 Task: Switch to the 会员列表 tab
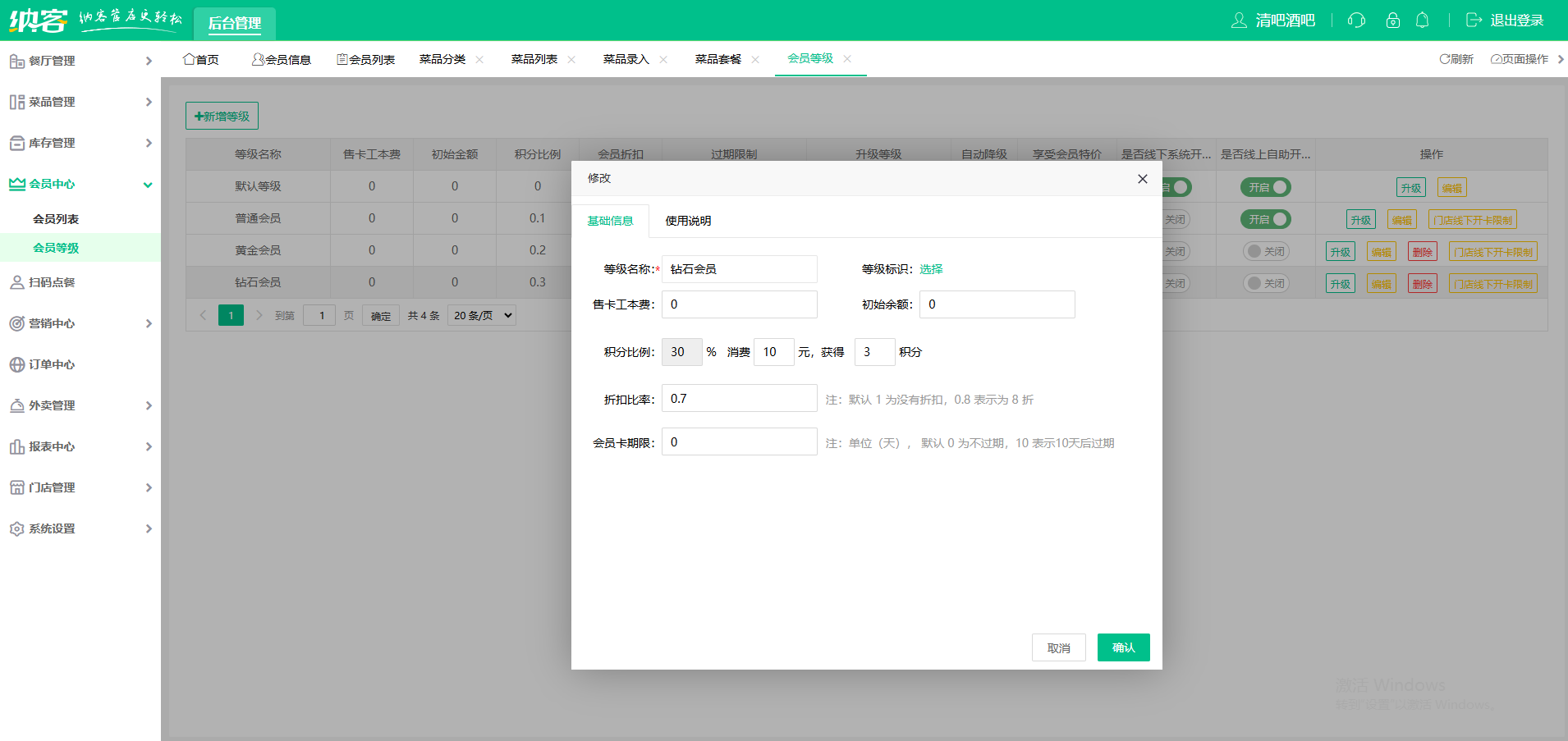(x=366, y=59)
